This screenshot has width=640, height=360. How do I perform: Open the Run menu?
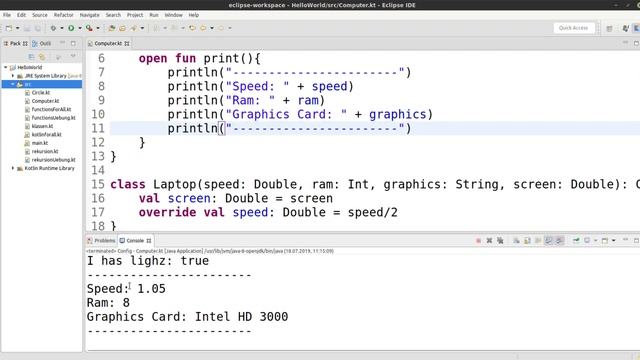click(153, 15)
